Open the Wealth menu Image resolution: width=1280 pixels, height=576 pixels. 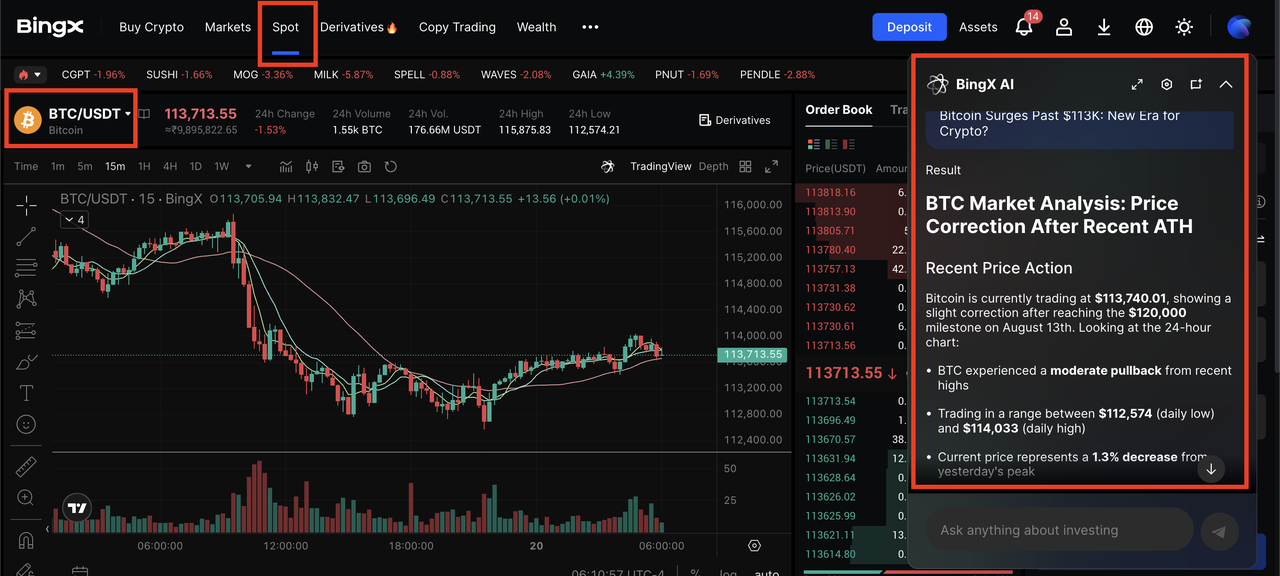[536, 27]
